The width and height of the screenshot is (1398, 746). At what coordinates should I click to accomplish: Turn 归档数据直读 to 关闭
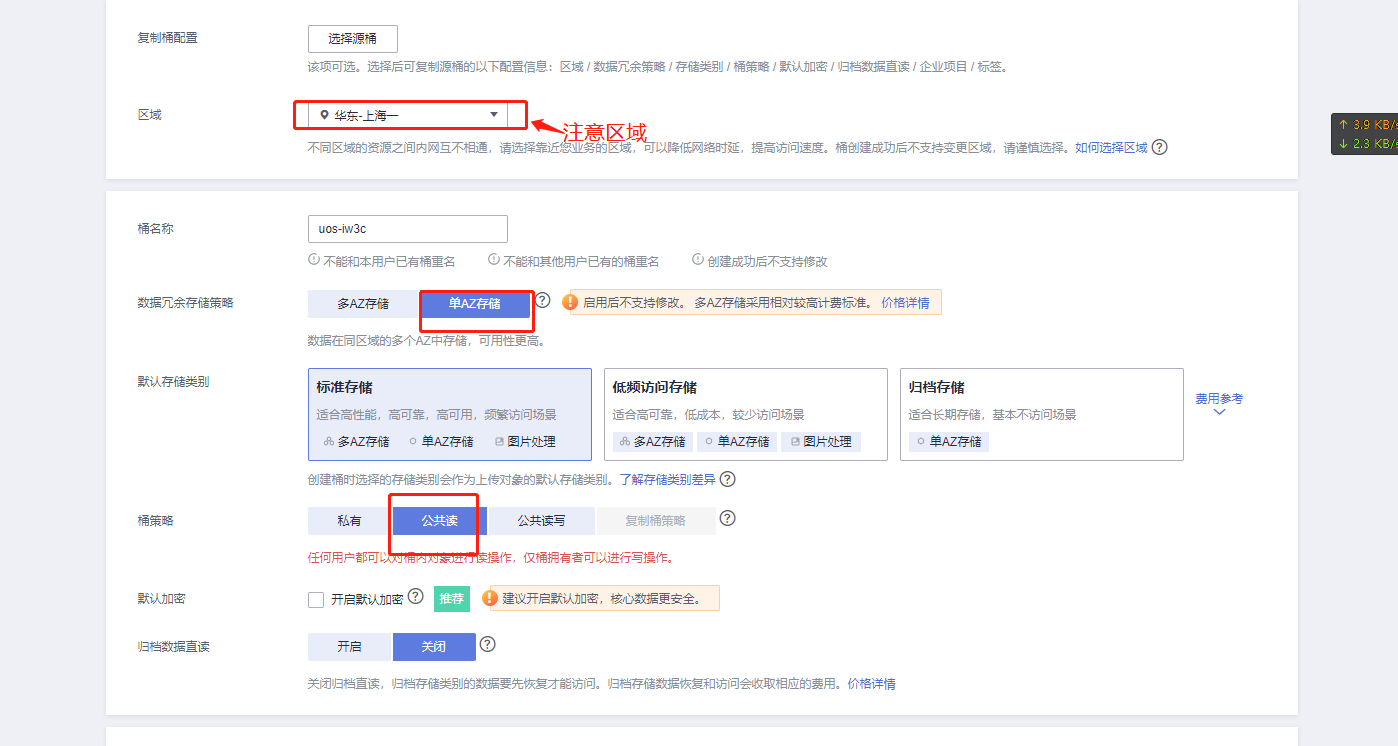point(434,647)
